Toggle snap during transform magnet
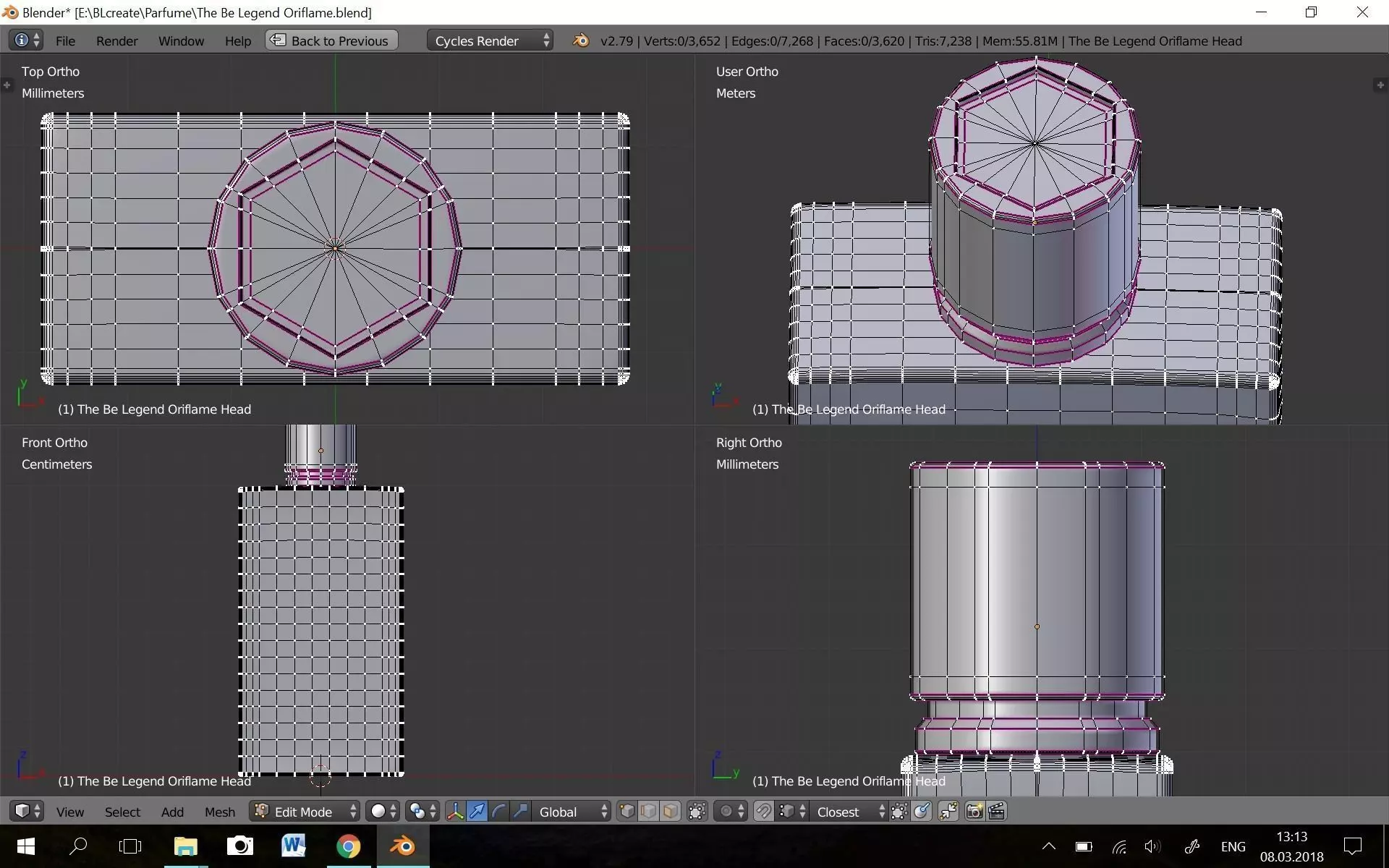Viewport: 1389px width, 868px height. pyautogui.click(x=763, y=812)
